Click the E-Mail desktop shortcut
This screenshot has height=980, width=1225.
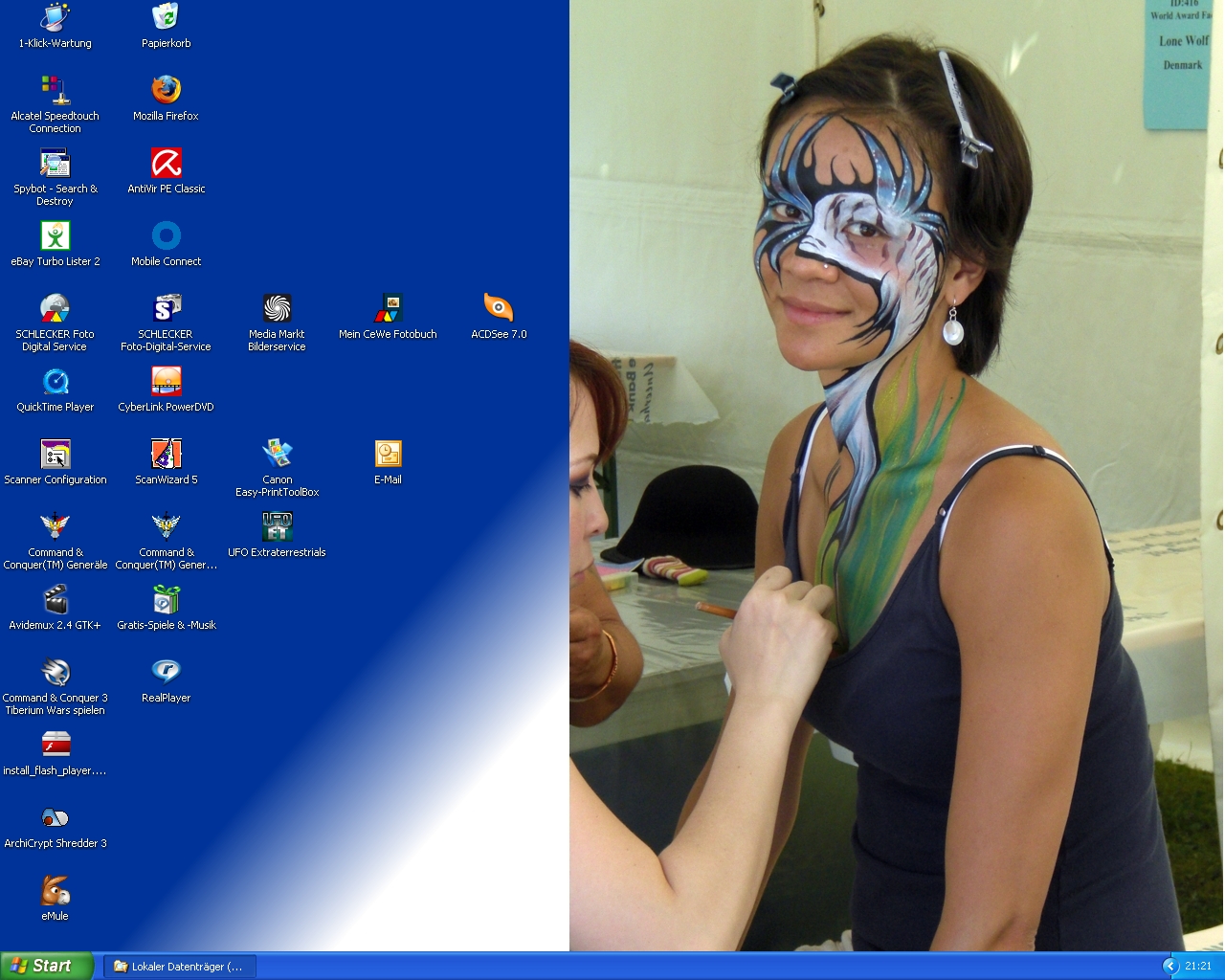388,455
